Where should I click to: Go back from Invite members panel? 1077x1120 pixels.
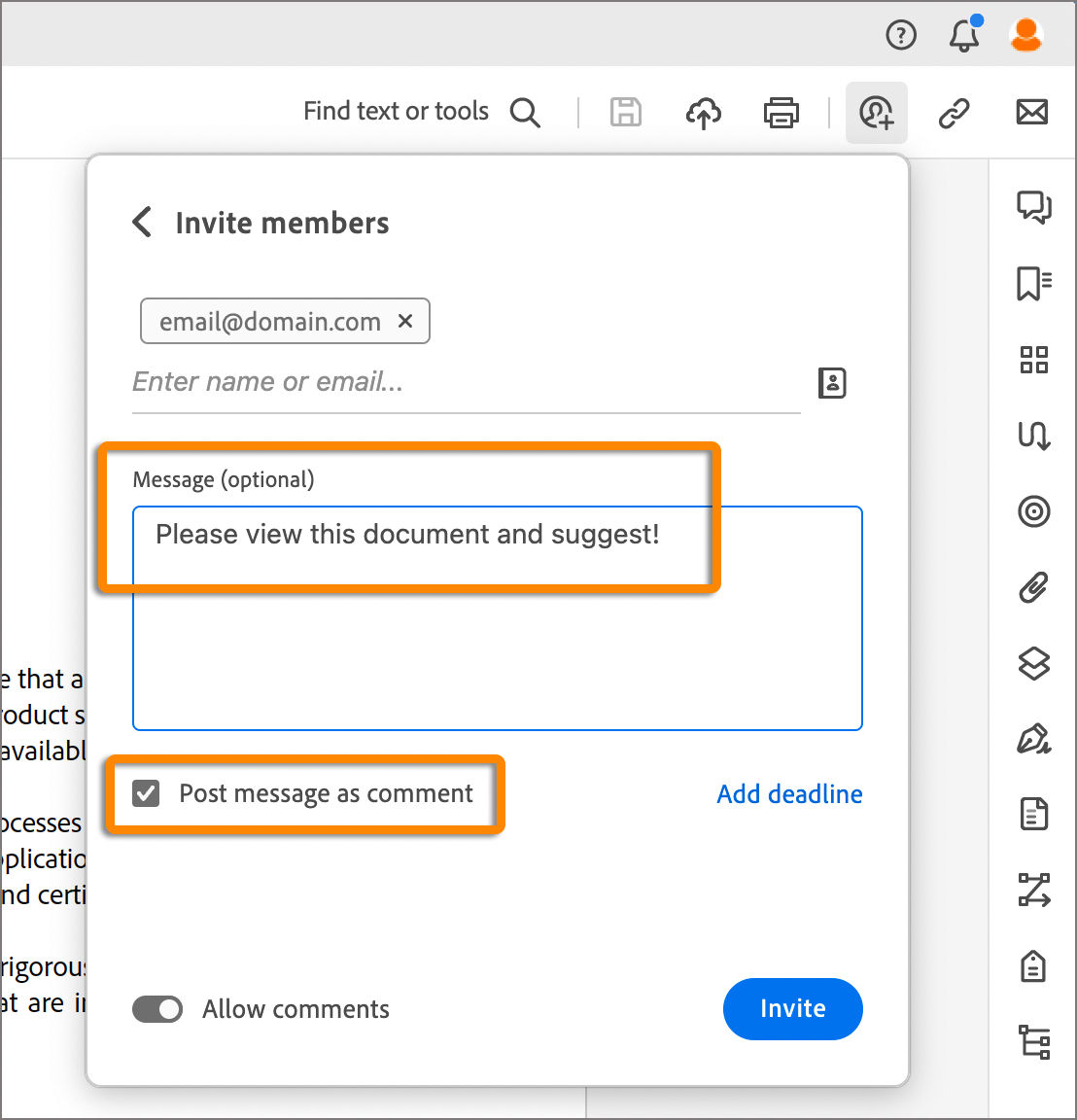pyautogui.click(x=142, y=223)
